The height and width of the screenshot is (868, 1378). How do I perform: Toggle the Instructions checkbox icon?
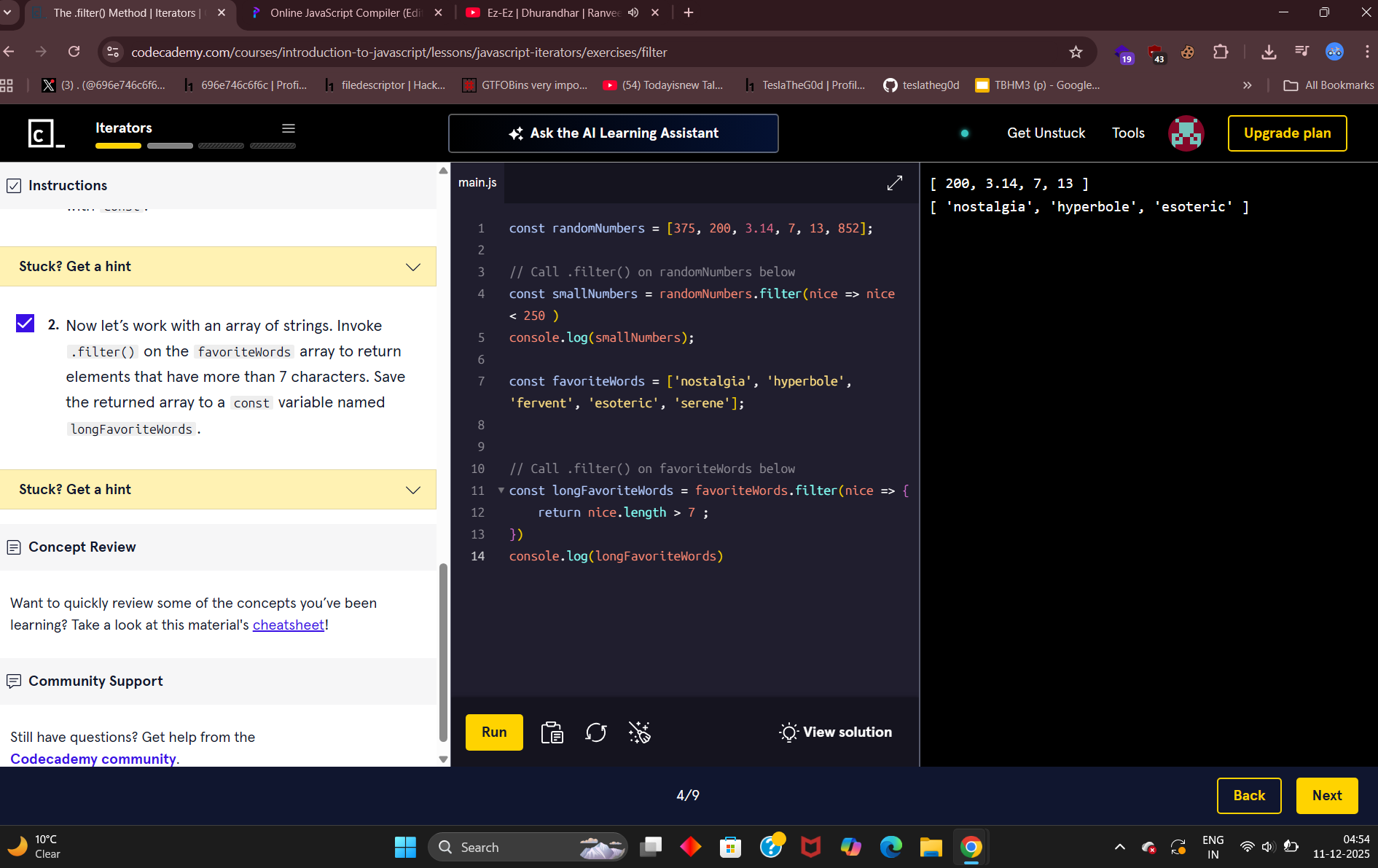(14, 186)
